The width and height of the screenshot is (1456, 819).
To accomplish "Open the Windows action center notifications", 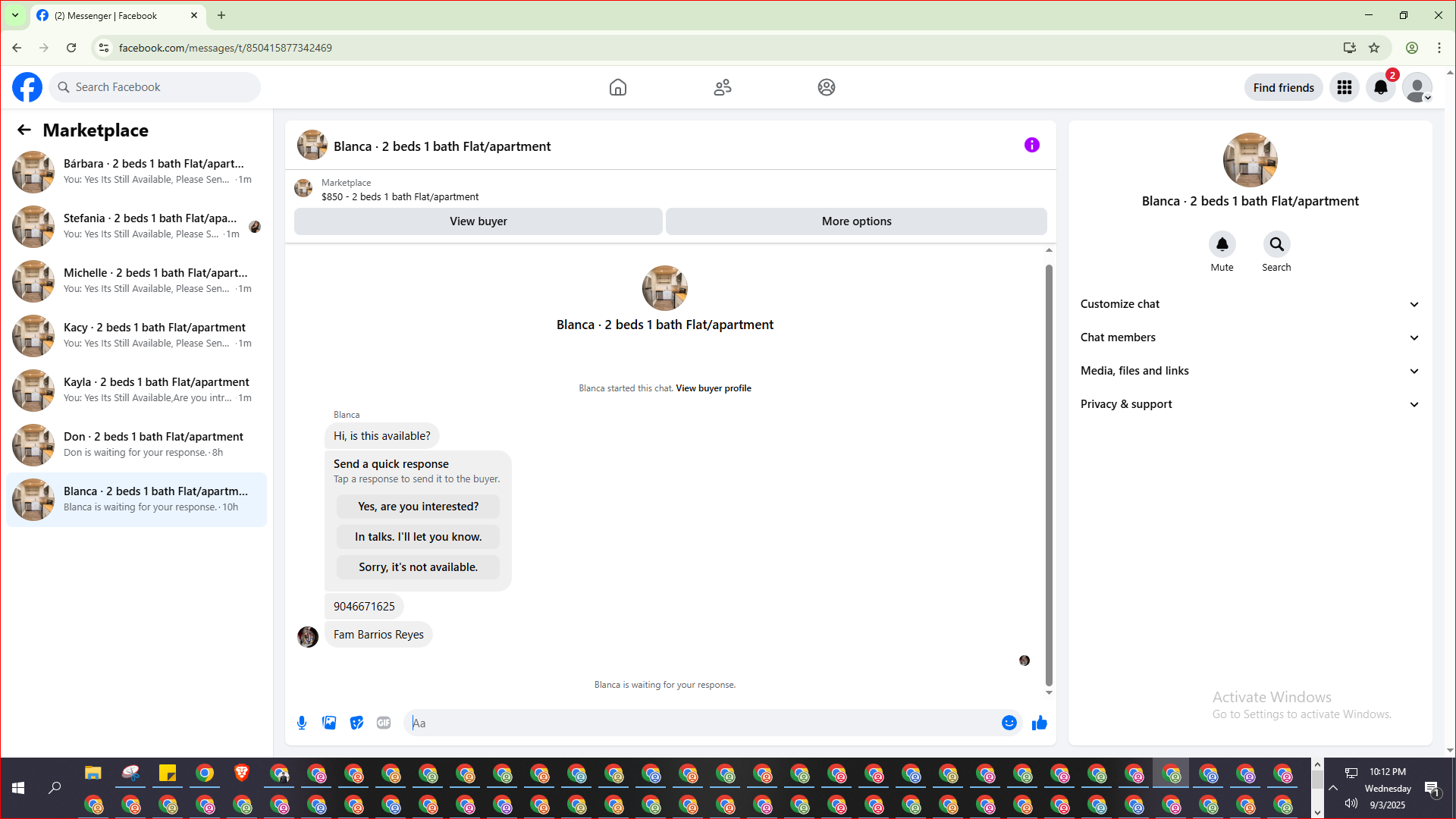I will pos(1432,788).
